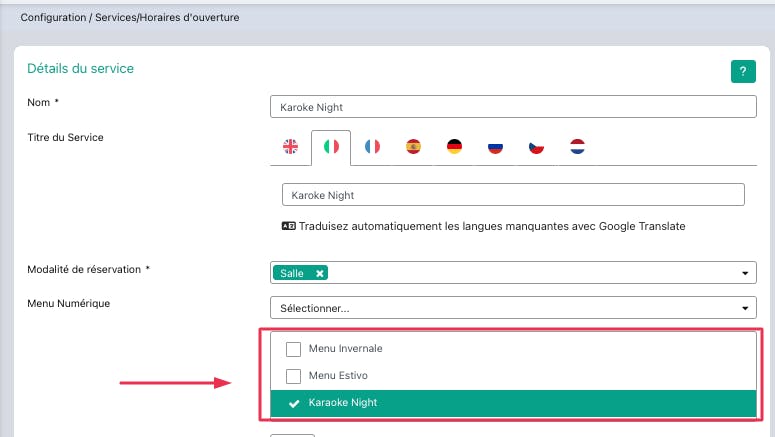Click the Salle tag label
775x437 pixels.
tap(292, 273)
